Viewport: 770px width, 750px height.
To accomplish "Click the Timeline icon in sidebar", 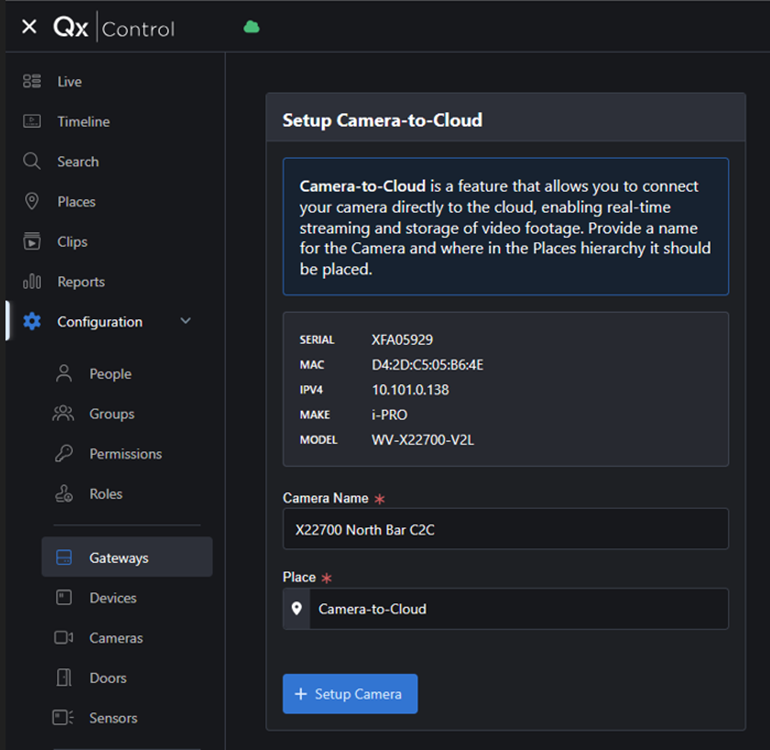I will (x=32, y=121).
